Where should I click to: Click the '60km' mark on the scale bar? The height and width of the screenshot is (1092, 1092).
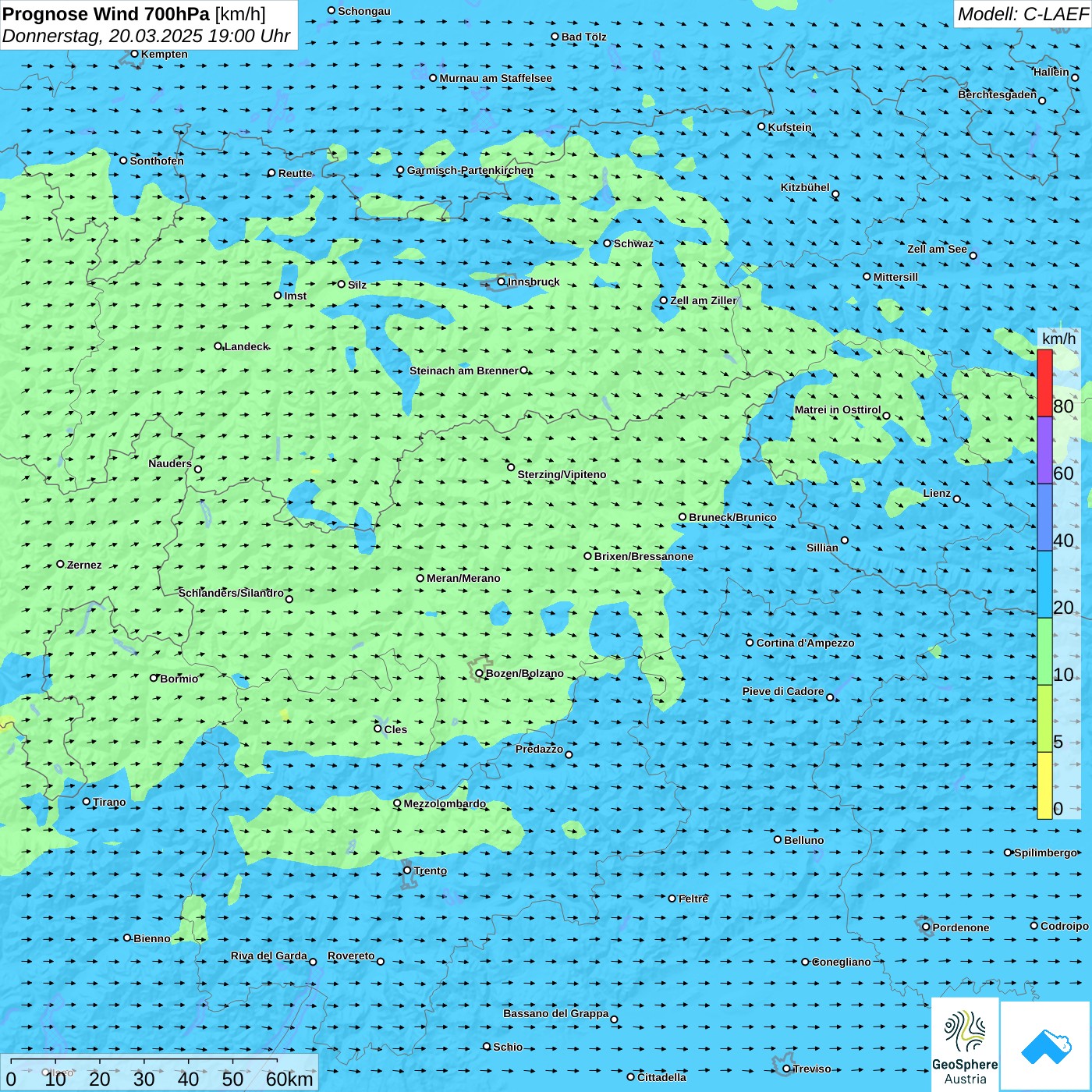point(289,1079)
